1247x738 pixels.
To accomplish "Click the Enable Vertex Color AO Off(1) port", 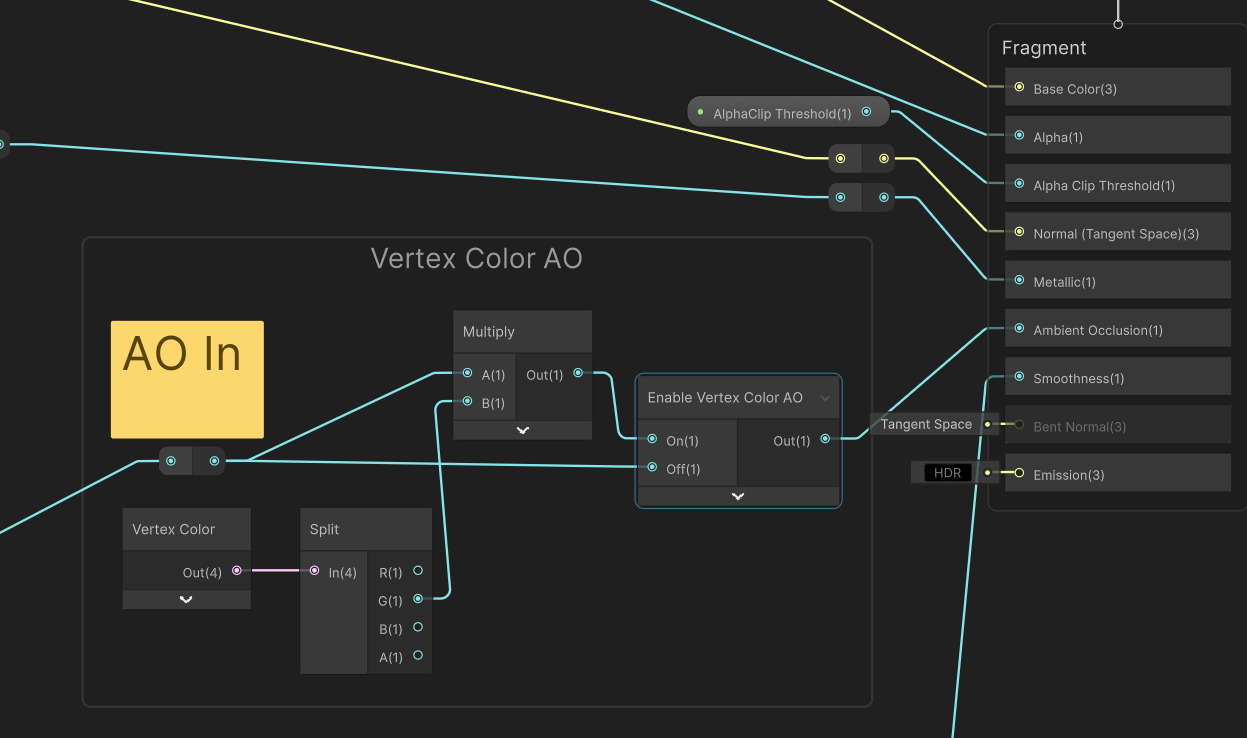I will (x=652, y=467).
